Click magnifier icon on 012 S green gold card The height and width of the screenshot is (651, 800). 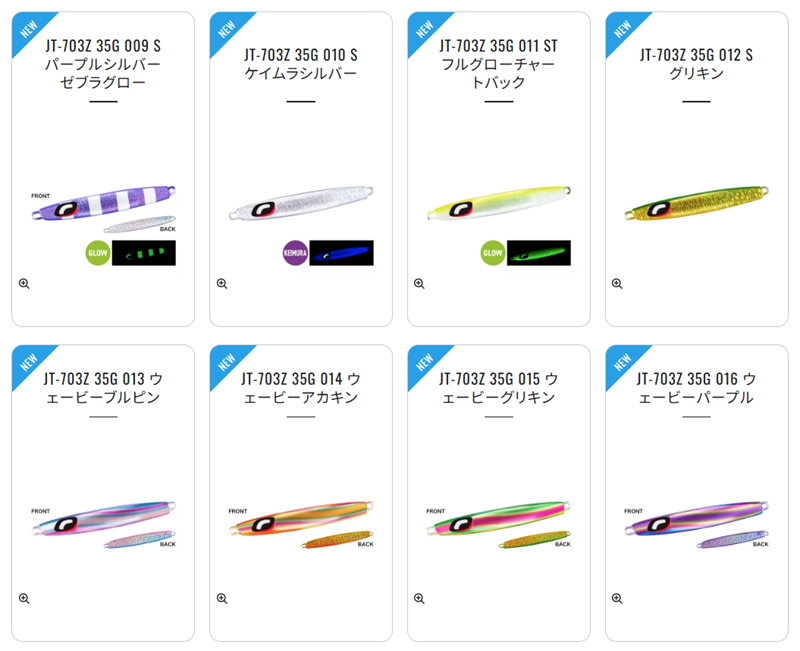(x=617, y=284)
